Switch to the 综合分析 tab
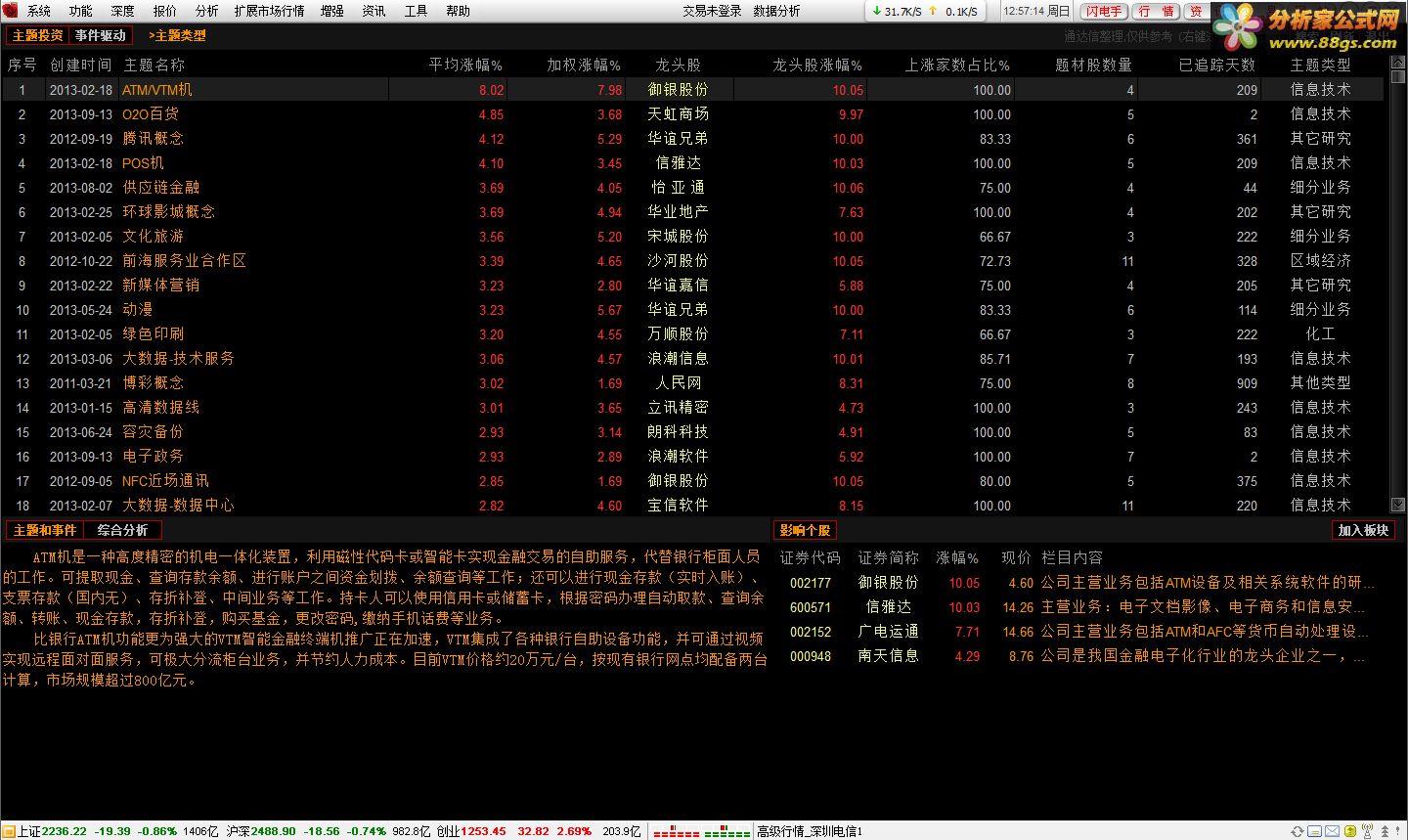This screenshot has height=840, width=1408. click(x=122, y=530)
